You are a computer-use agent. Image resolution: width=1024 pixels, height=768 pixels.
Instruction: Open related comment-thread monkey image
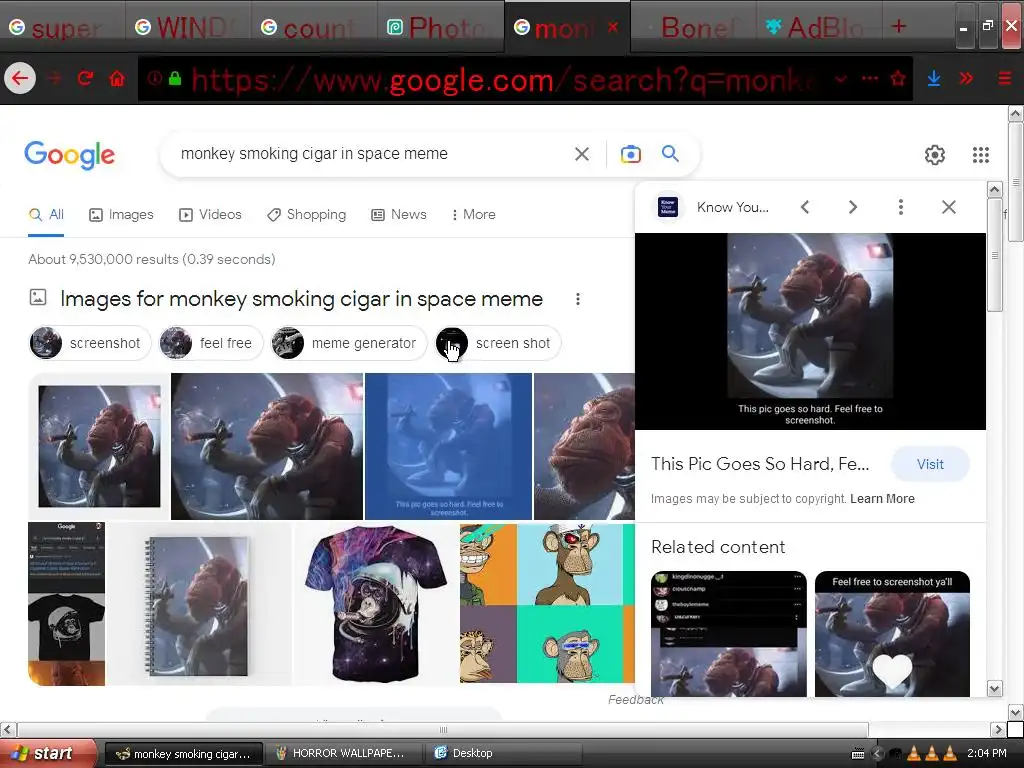pos(729,634)
